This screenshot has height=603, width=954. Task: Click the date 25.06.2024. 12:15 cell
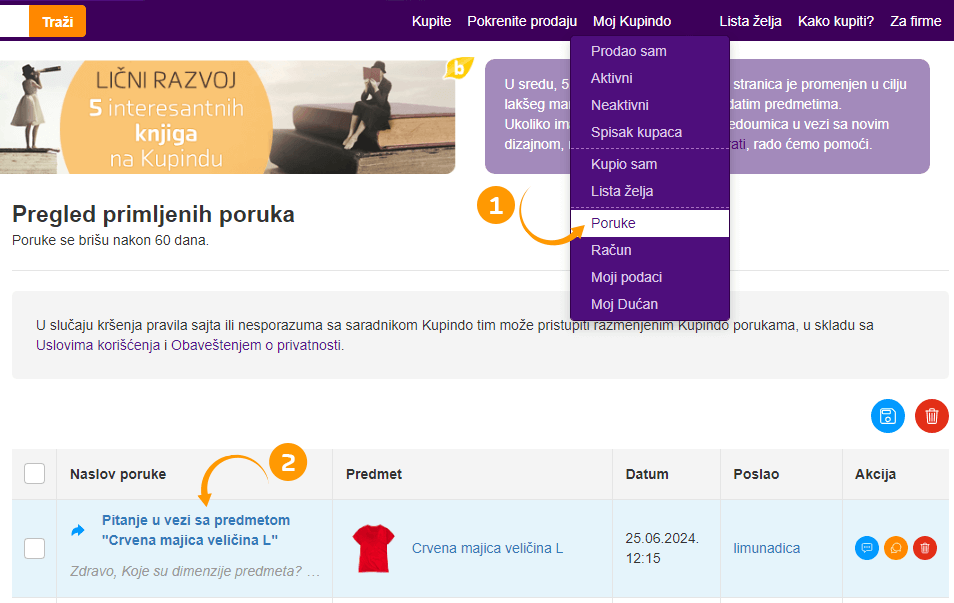click(662, 548)
